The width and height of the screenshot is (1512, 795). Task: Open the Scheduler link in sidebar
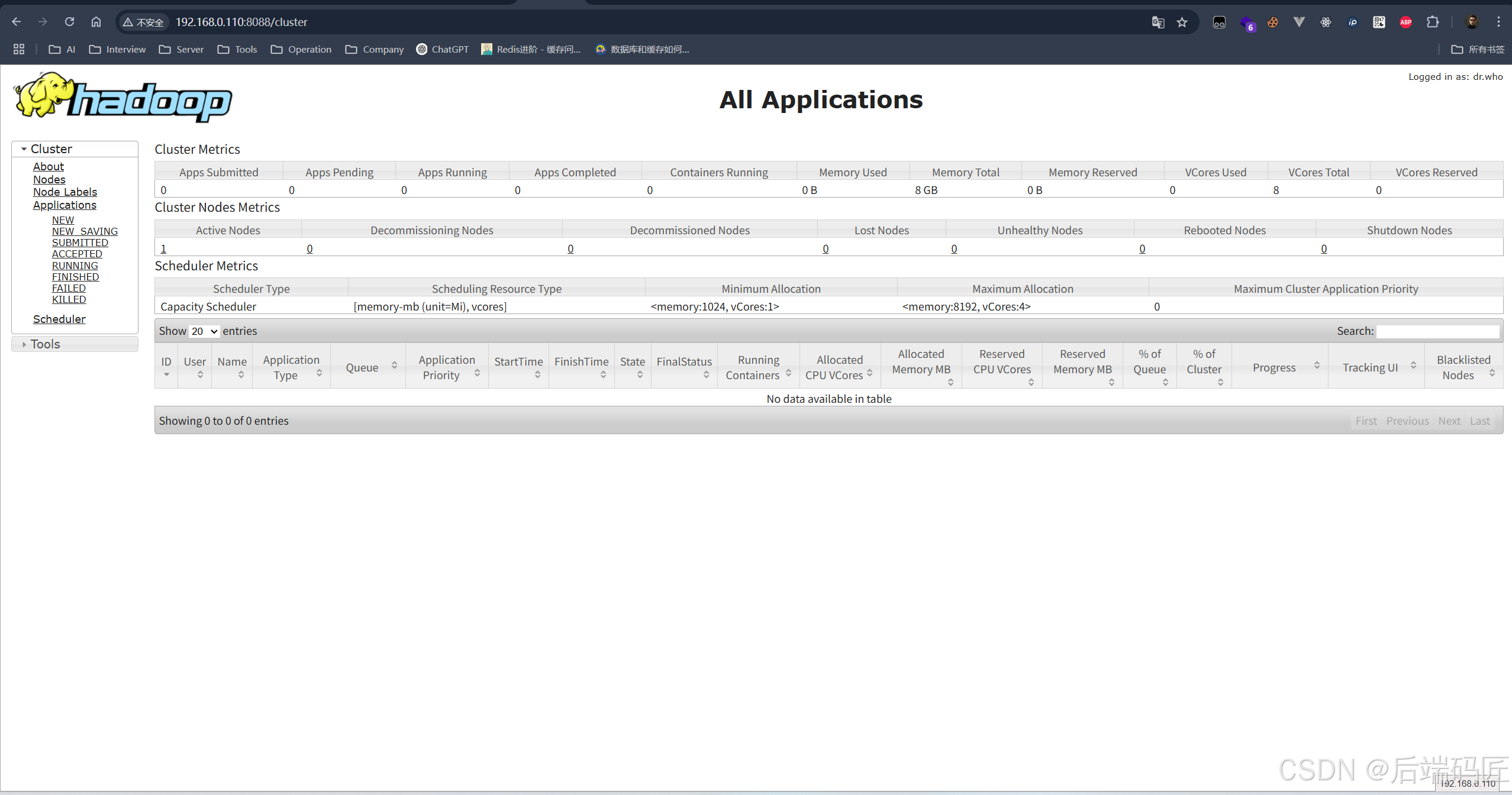(x=59, y=319)
